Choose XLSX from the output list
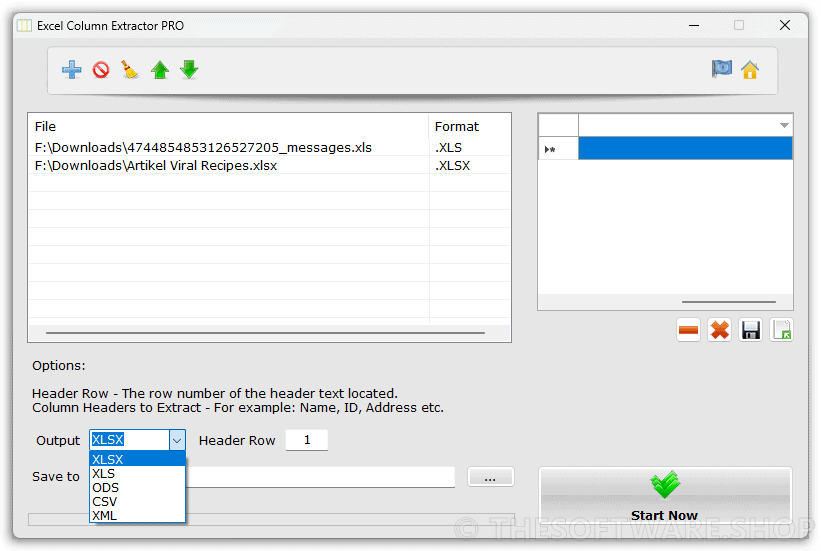Screen dimensions: 821x551 [x=137, y=459]
